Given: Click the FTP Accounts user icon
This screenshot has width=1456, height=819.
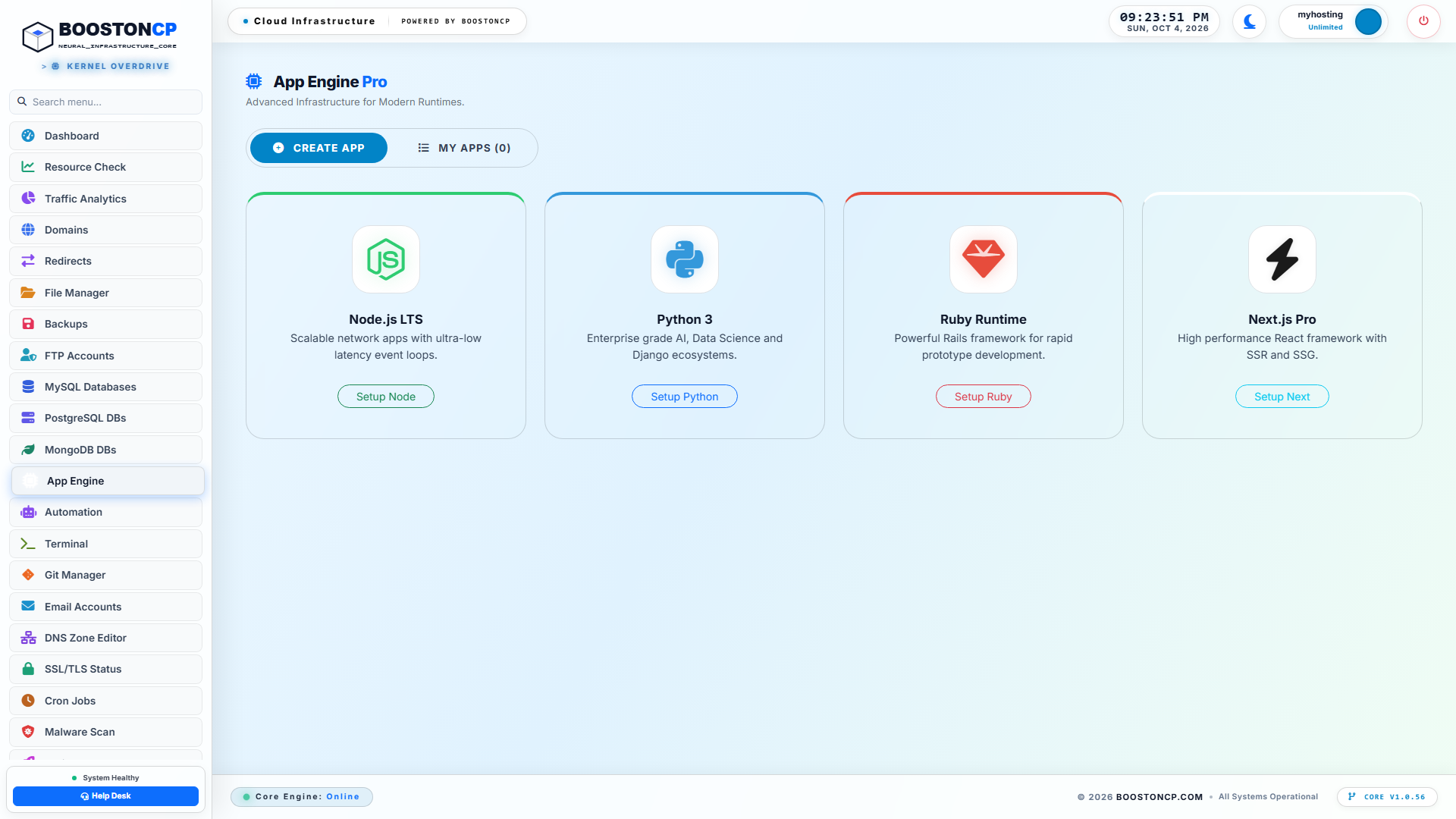Looking at the screenshot, I should 28,356.
